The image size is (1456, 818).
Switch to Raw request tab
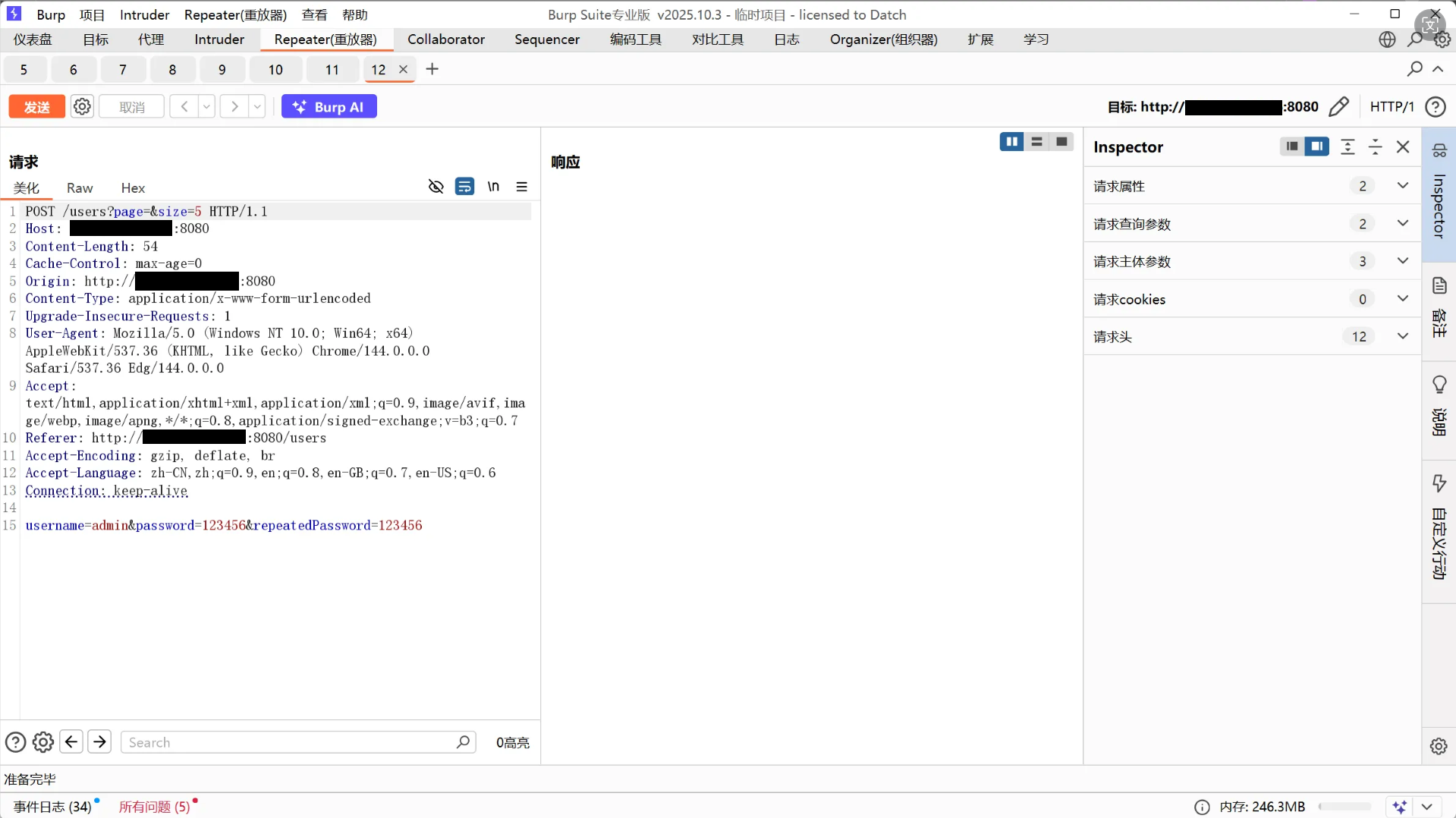80,187
